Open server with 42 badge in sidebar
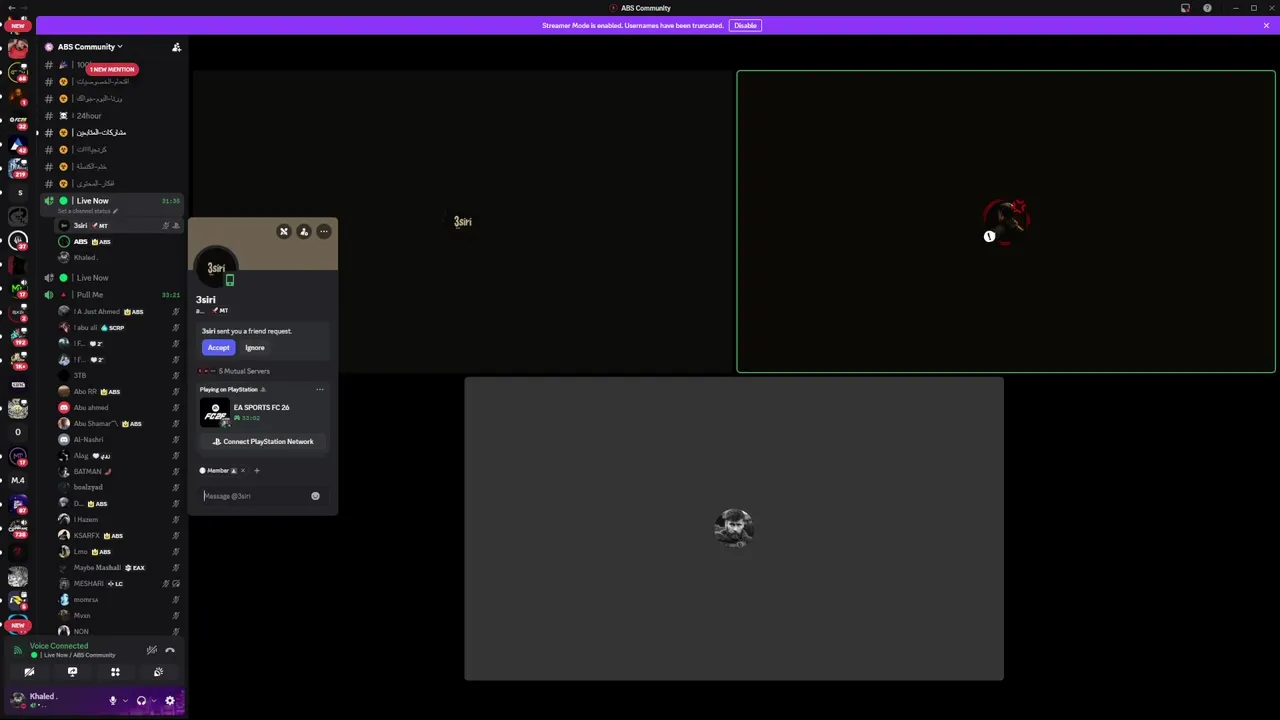Screen dimensions: 1280x720 click(x=17, y=143)
